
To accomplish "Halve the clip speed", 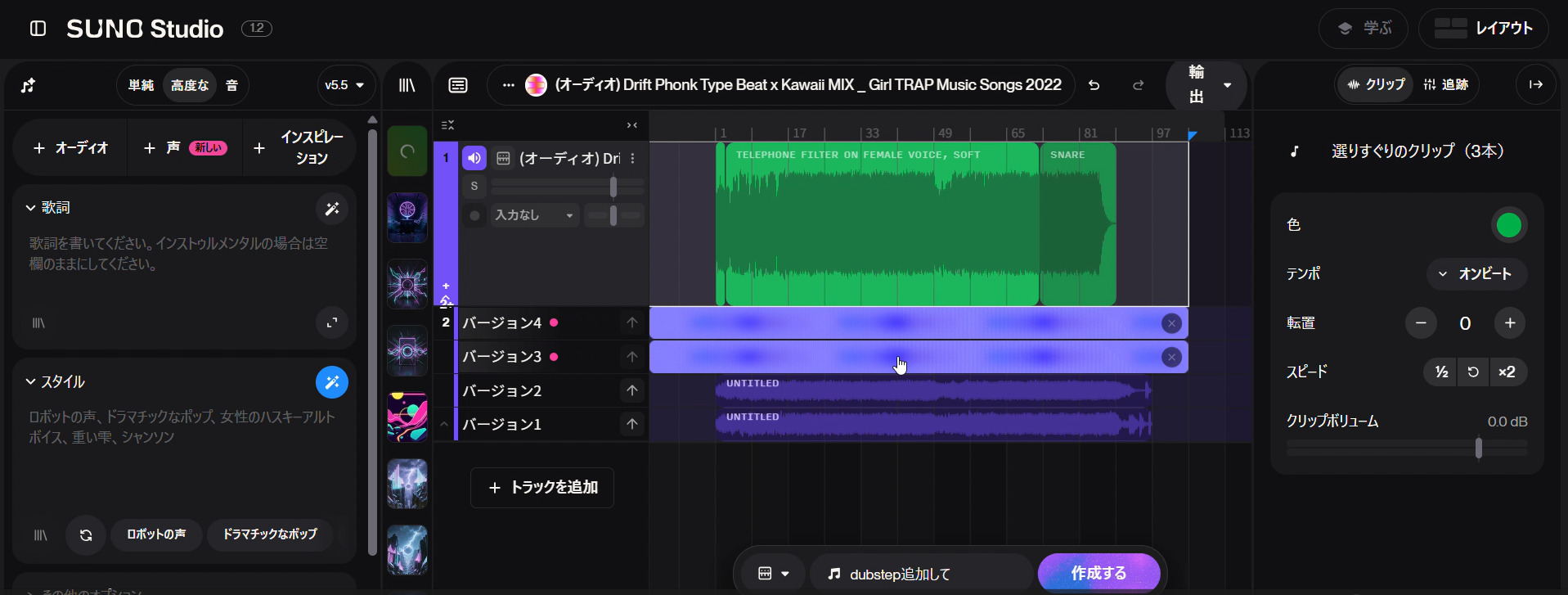I will 1441,372.
